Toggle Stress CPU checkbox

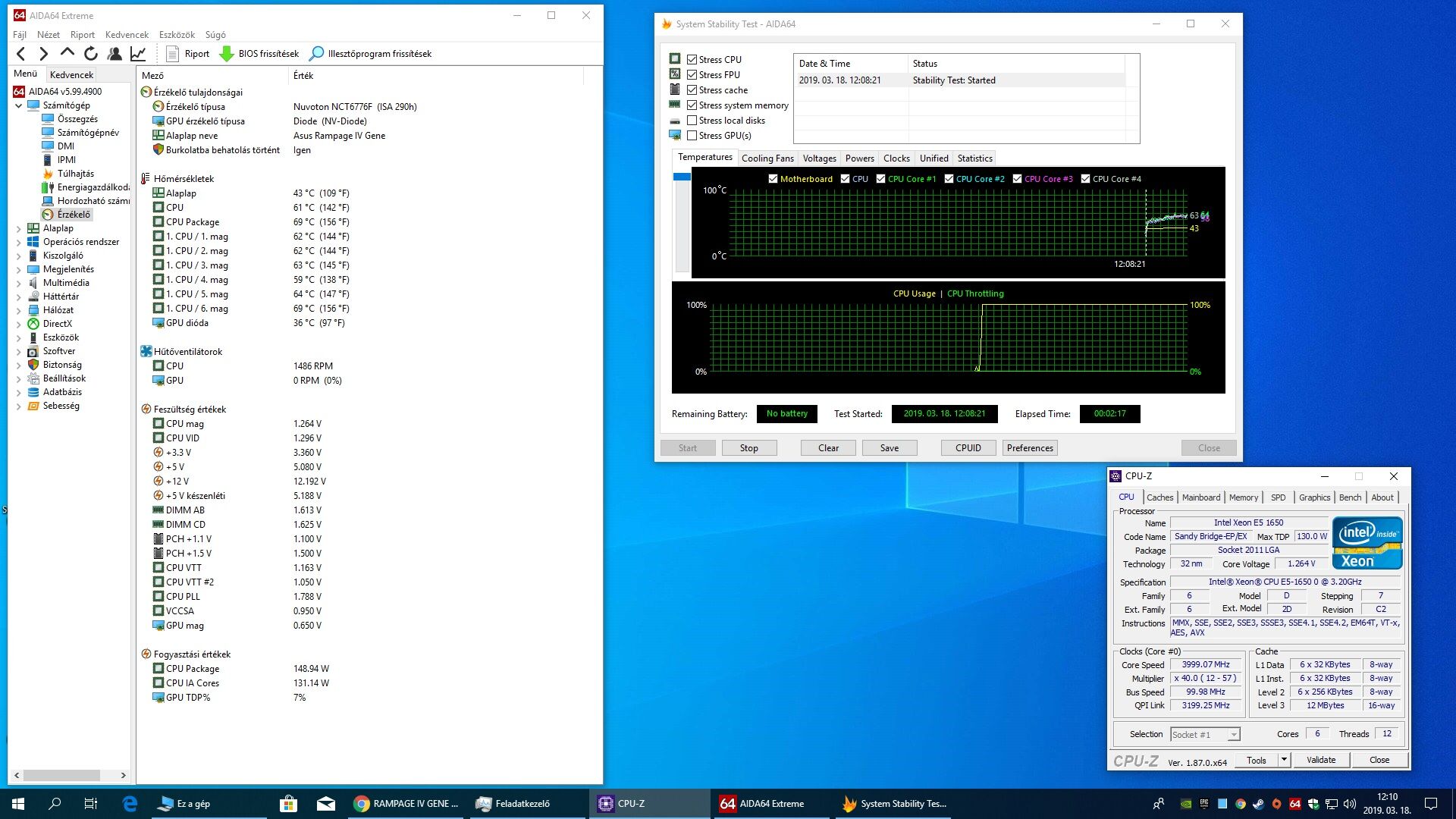692,59
